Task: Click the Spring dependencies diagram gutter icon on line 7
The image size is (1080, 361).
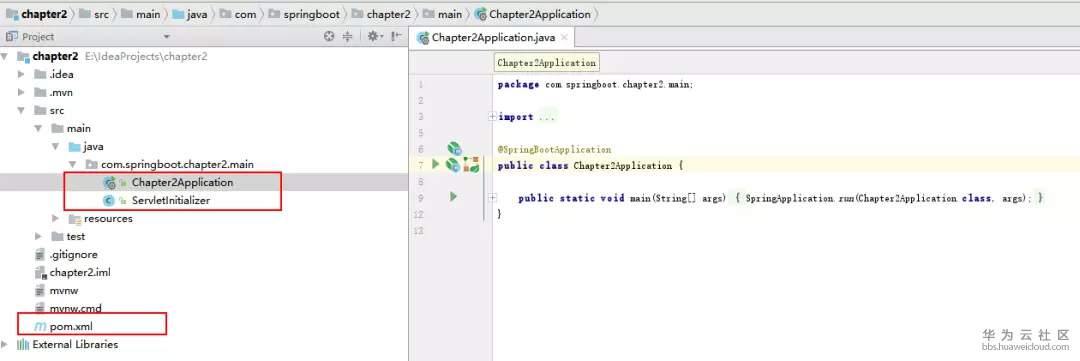Action: tap(472, 165)
